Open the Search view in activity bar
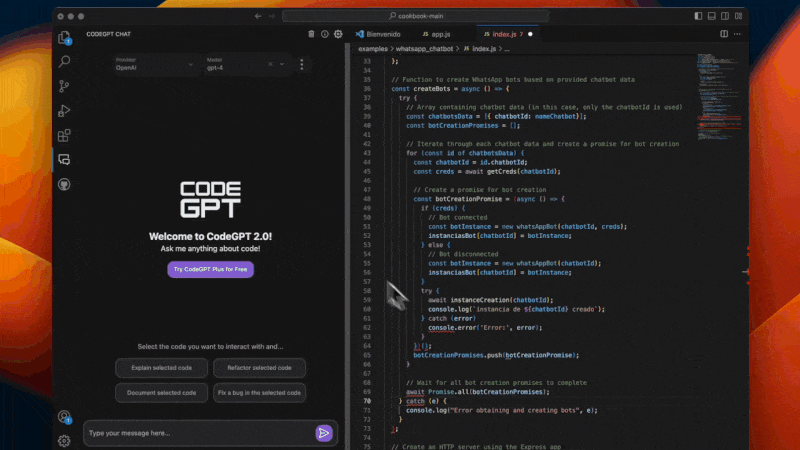The height and width of the screenshot is (450, 800). tap(64, 62)
